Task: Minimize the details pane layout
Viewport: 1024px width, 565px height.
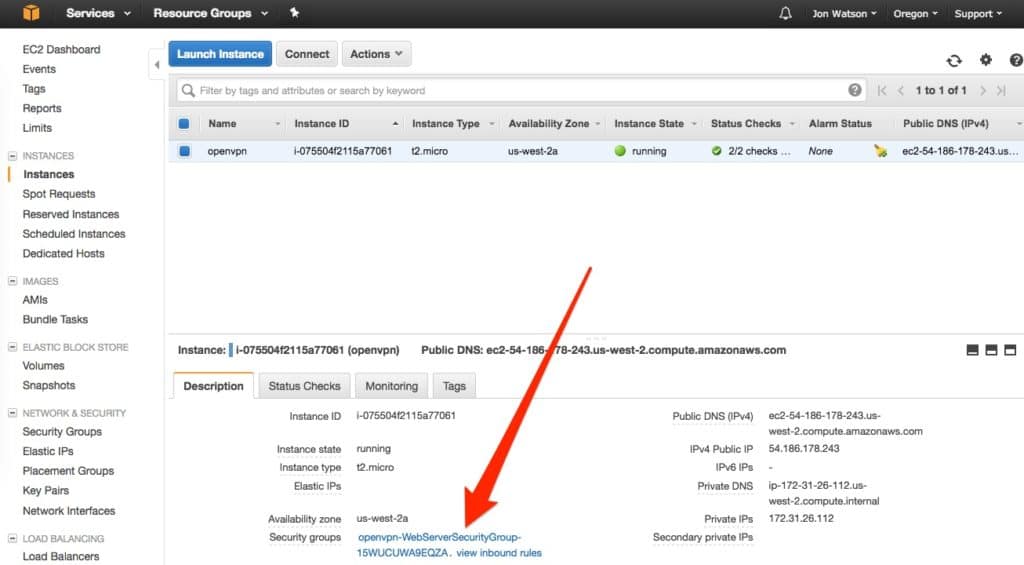Action: coord(972,350)
